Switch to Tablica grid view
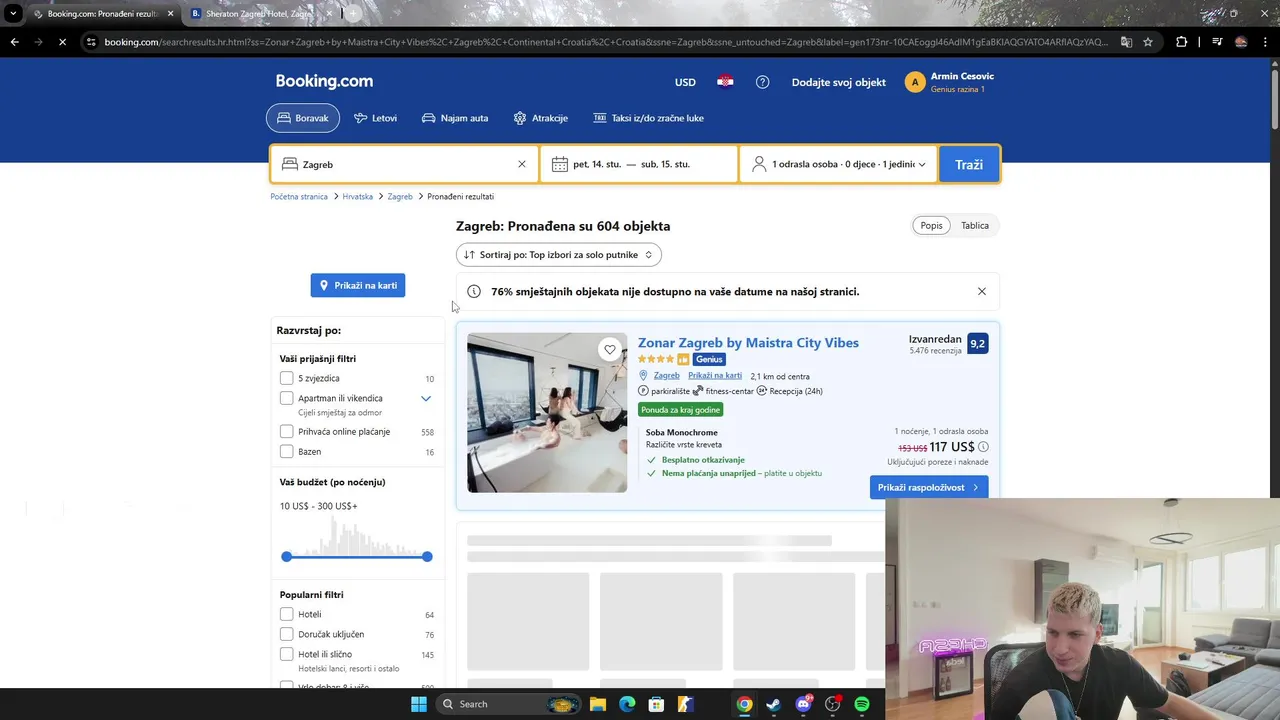 pos(975,225)
